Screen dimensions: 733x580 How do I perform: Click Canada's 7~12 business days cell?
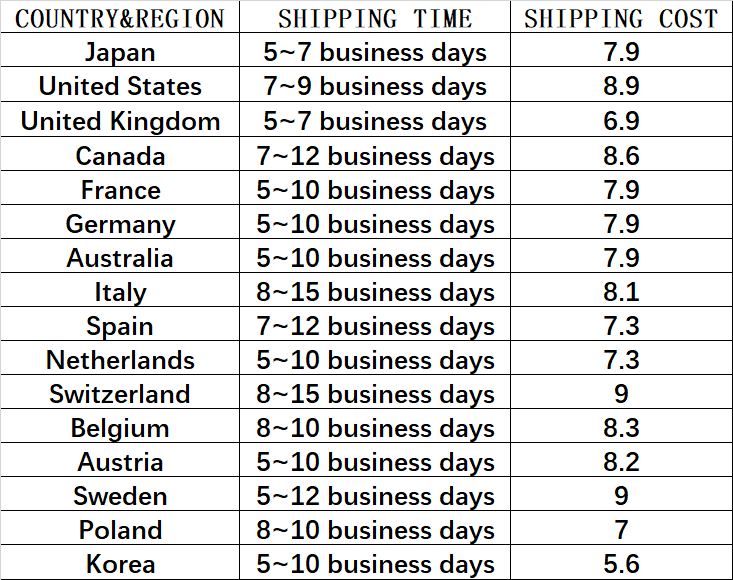[375, 156]
